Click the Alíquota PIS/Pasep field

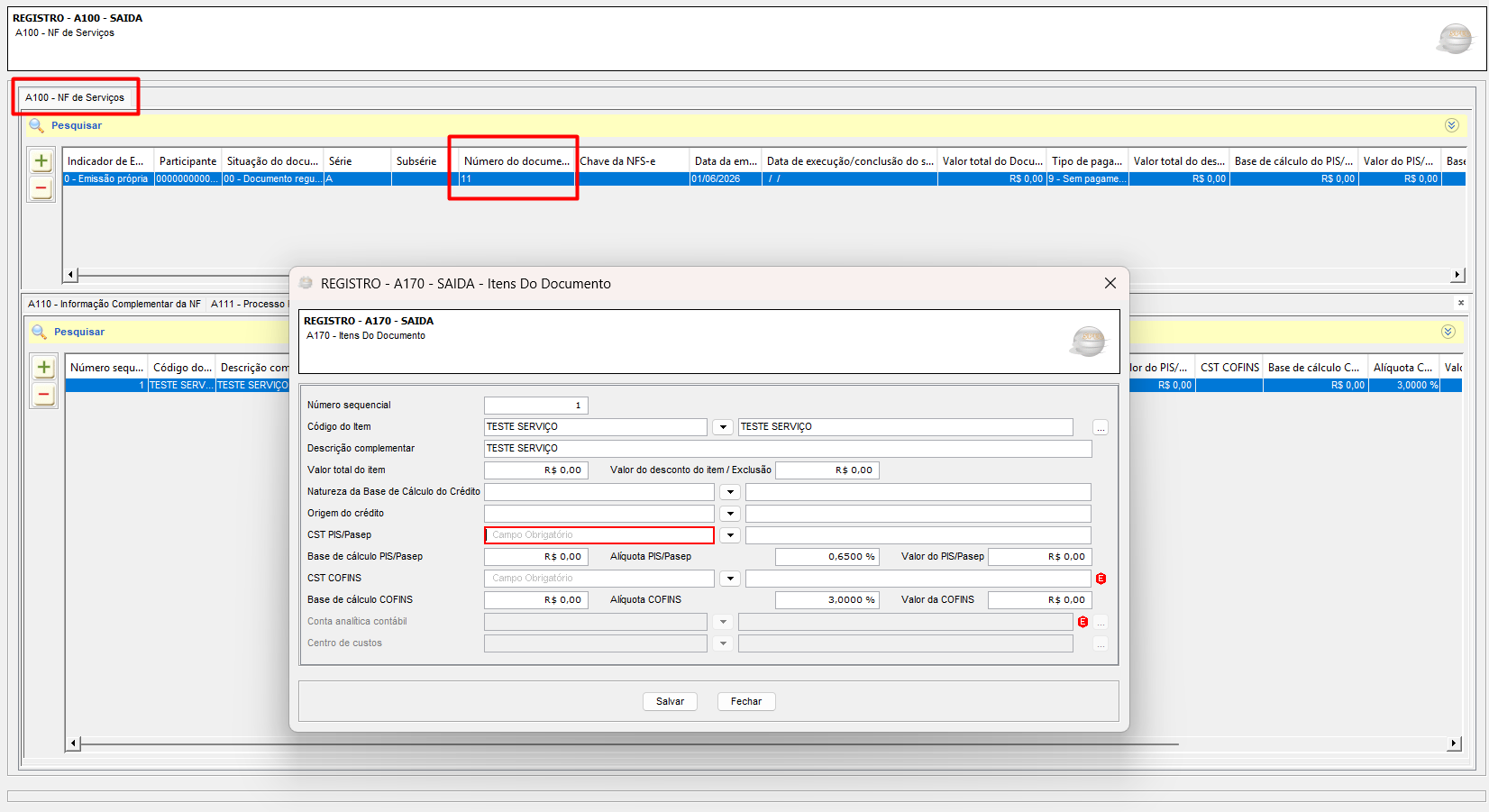[x=827, y=557]
